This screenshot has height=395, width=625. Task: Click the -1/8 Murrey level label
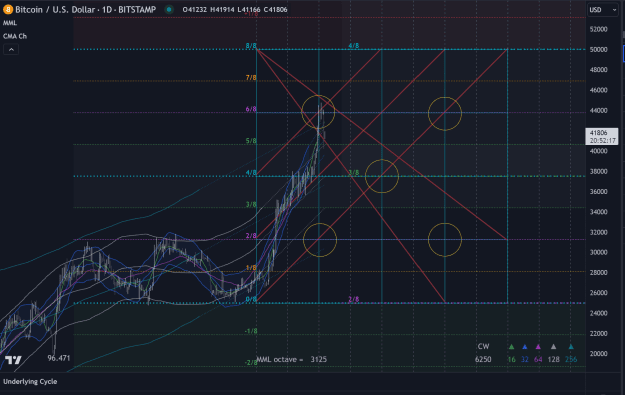tap(251, 331)
